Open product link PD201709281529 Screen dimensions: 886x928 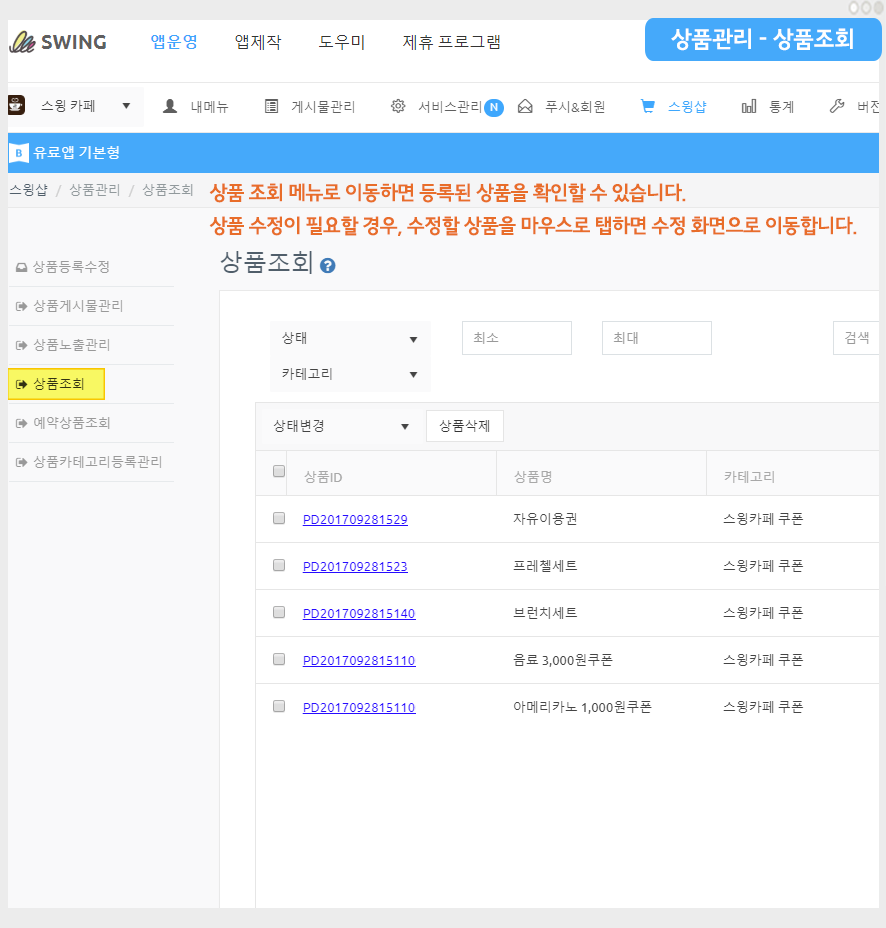click(x=355, y=519)
